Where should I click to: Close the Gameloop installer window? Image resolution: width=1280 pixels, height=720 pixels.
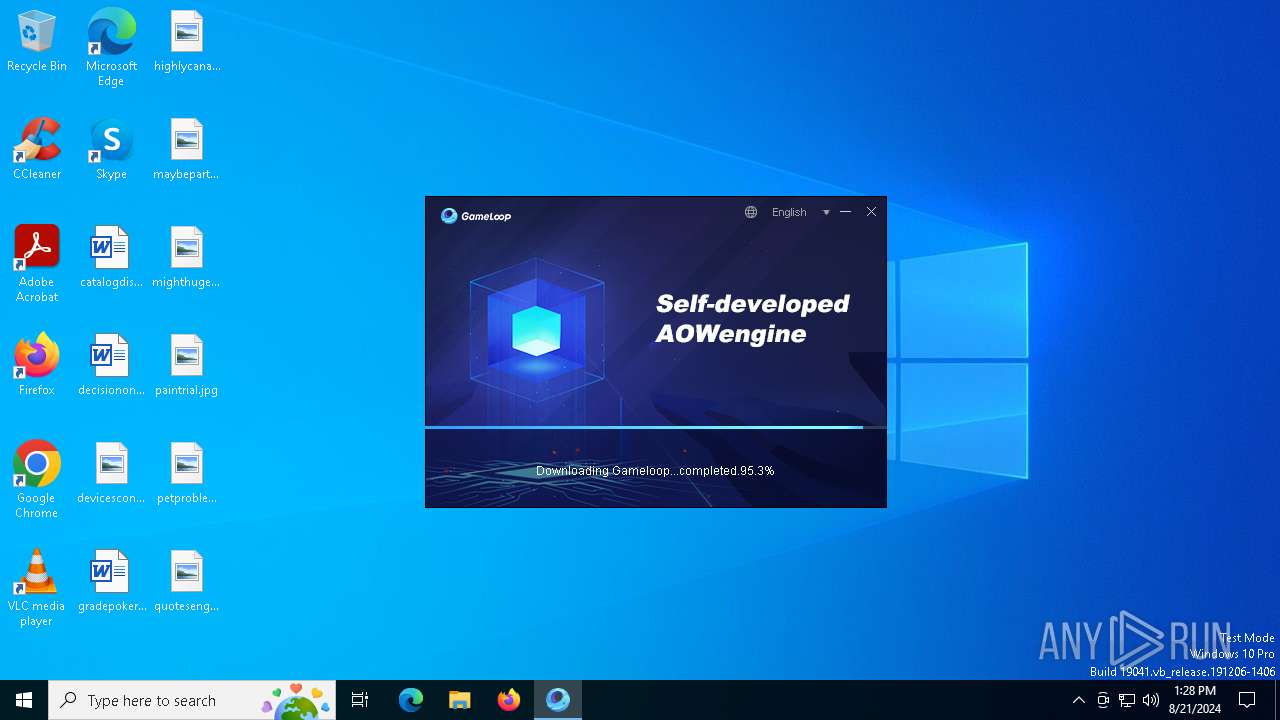(x=872, y=212)
